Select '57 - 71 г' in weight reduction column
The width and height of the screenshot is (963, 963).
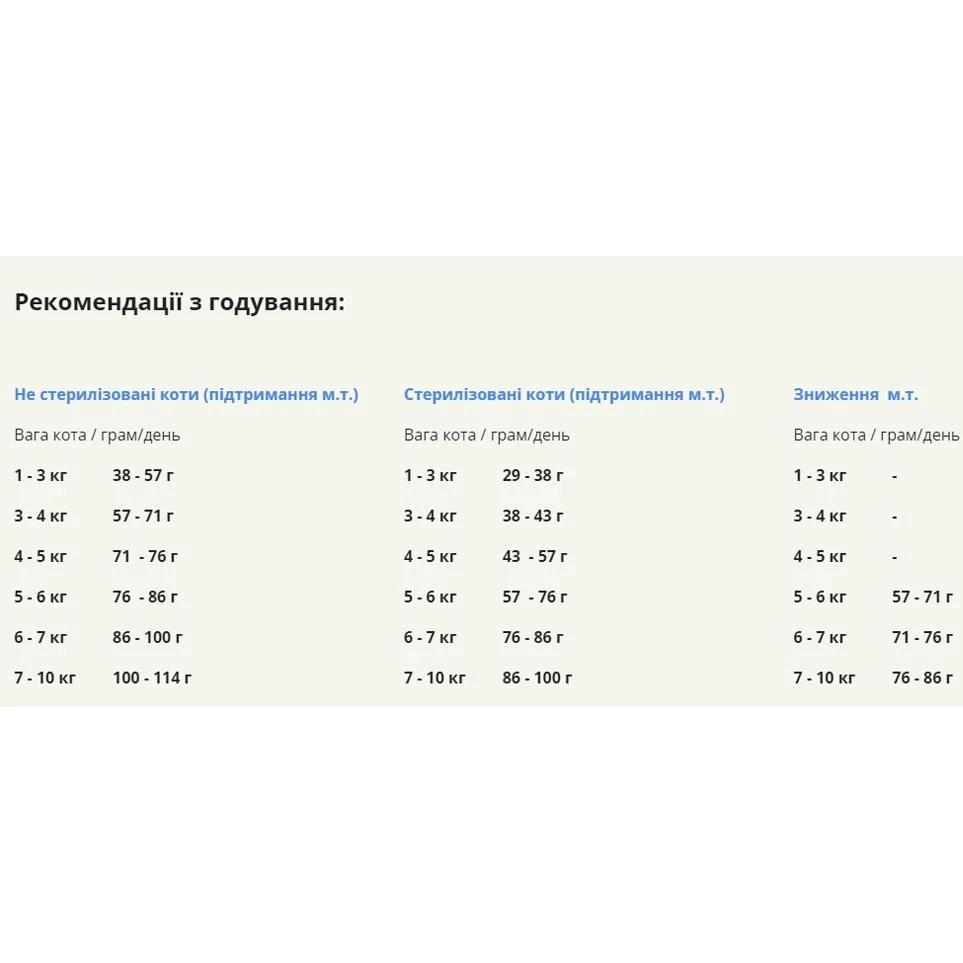[x=922, y=597]
